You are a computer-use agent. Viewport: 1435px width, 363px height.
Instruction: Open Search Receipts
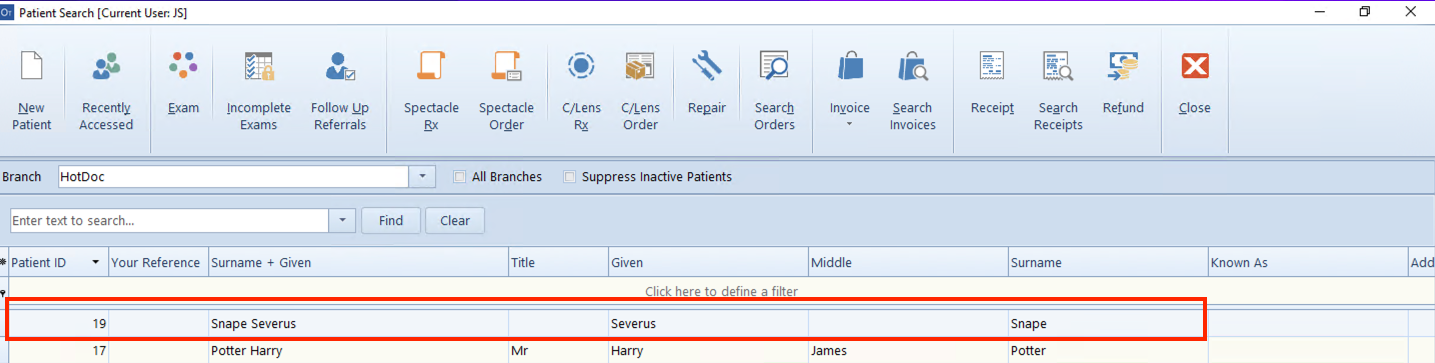[1058, 91]
